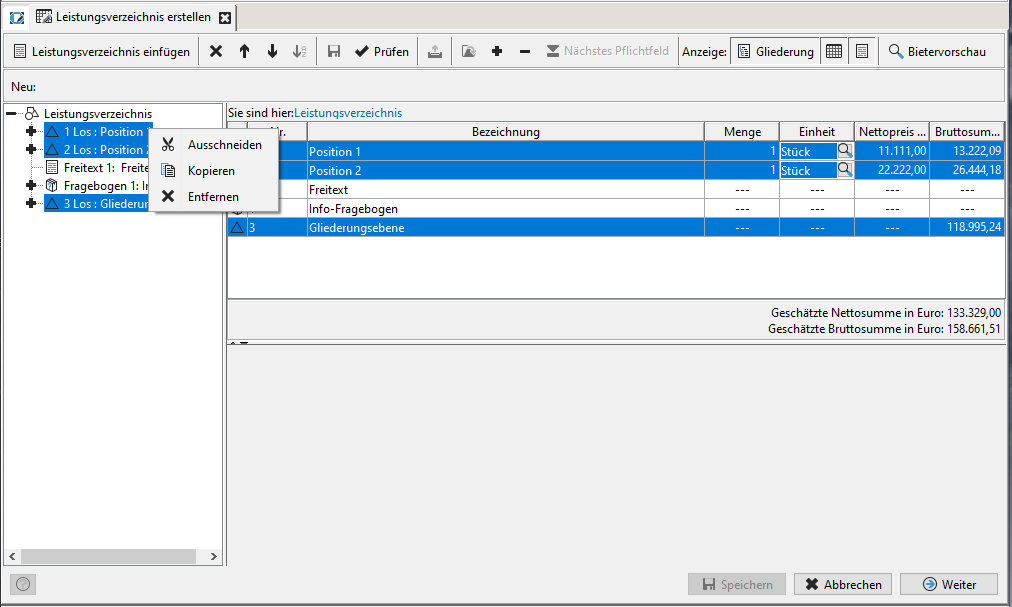This screenshot has height=607, width=1012.
Task: Select tree item '3 Los : Gliederung'
Action: (x=97, y=204)
